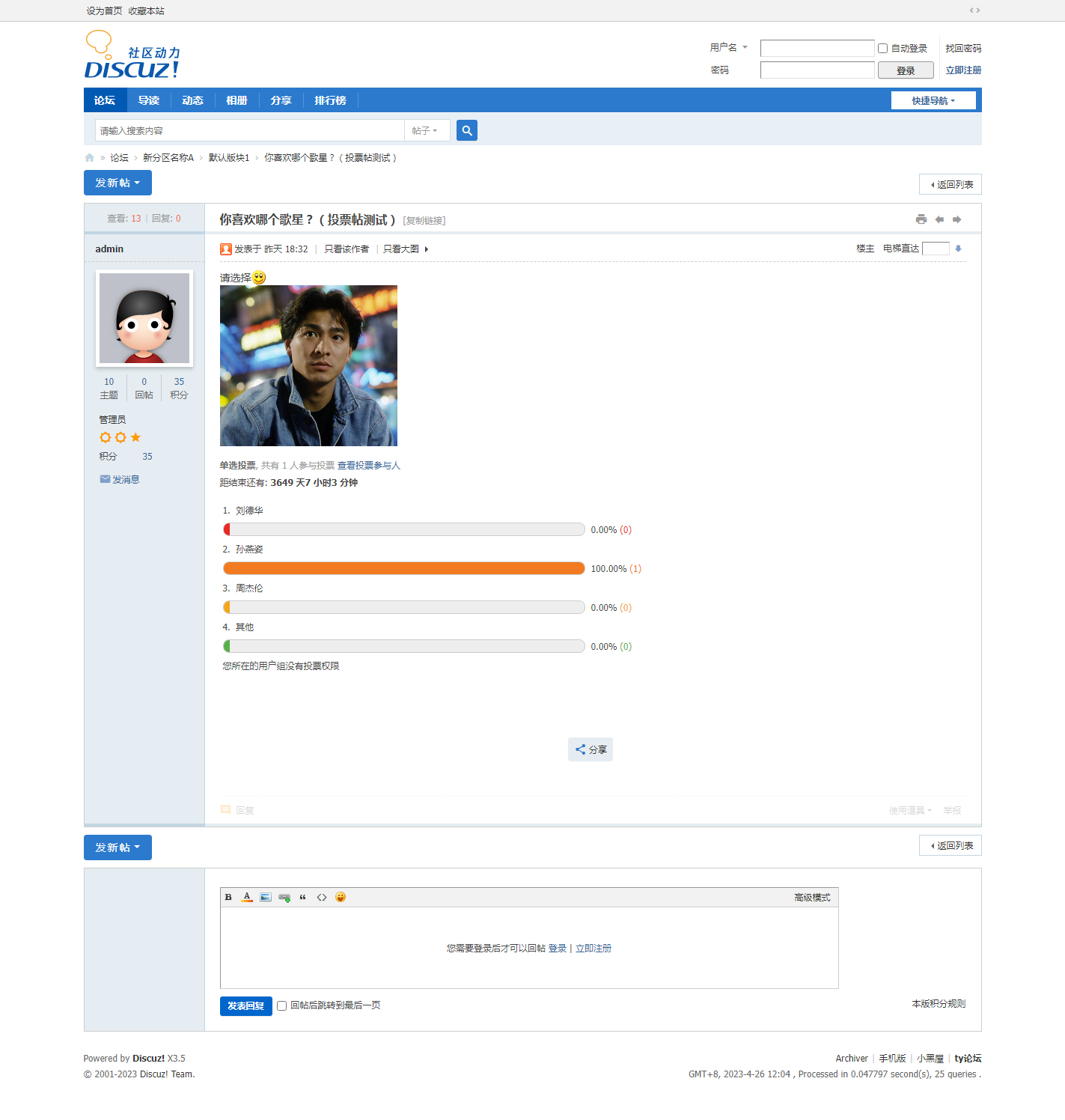
Task: Click the 找回密码 link
Action: (x=963, y=49)
